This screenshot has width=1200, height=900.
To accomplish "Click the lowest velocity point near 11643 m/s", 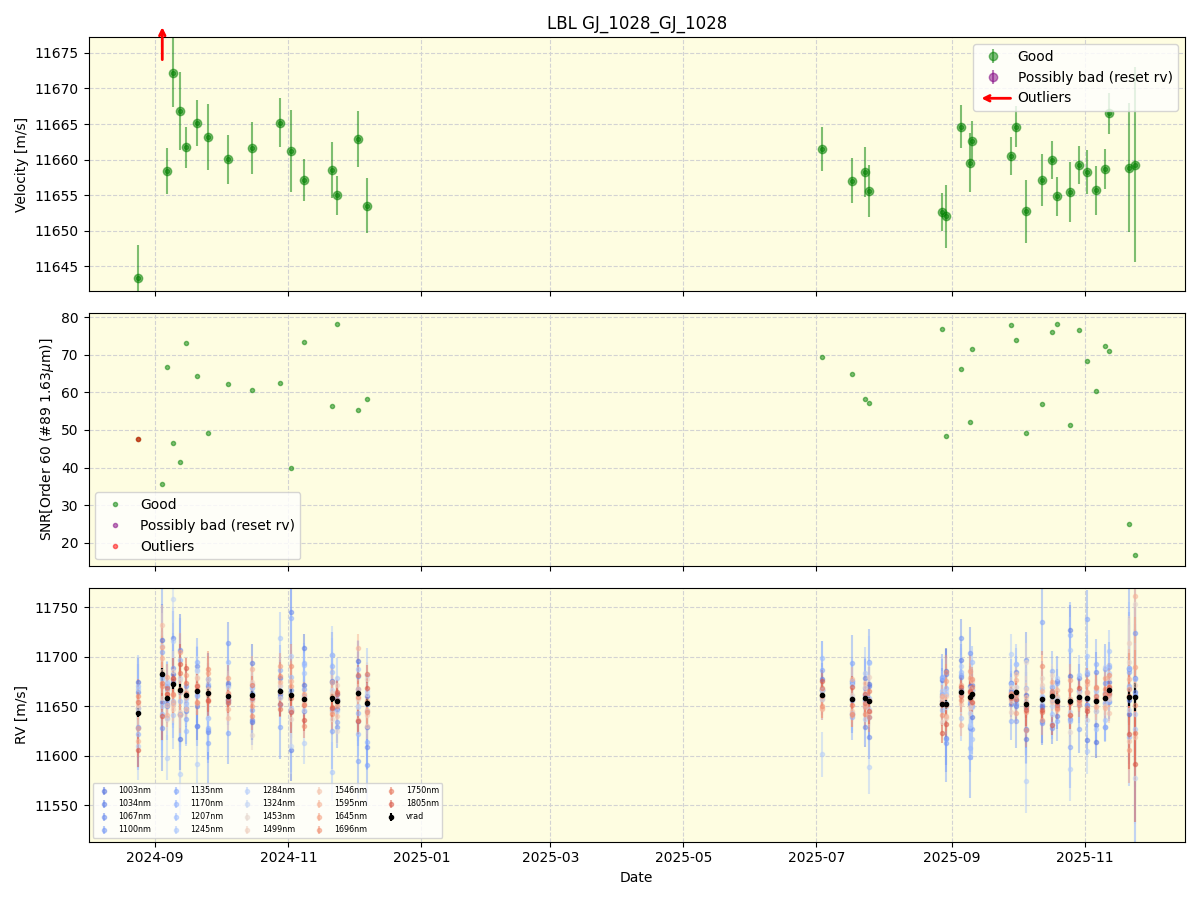I will (x=138, y=278).
